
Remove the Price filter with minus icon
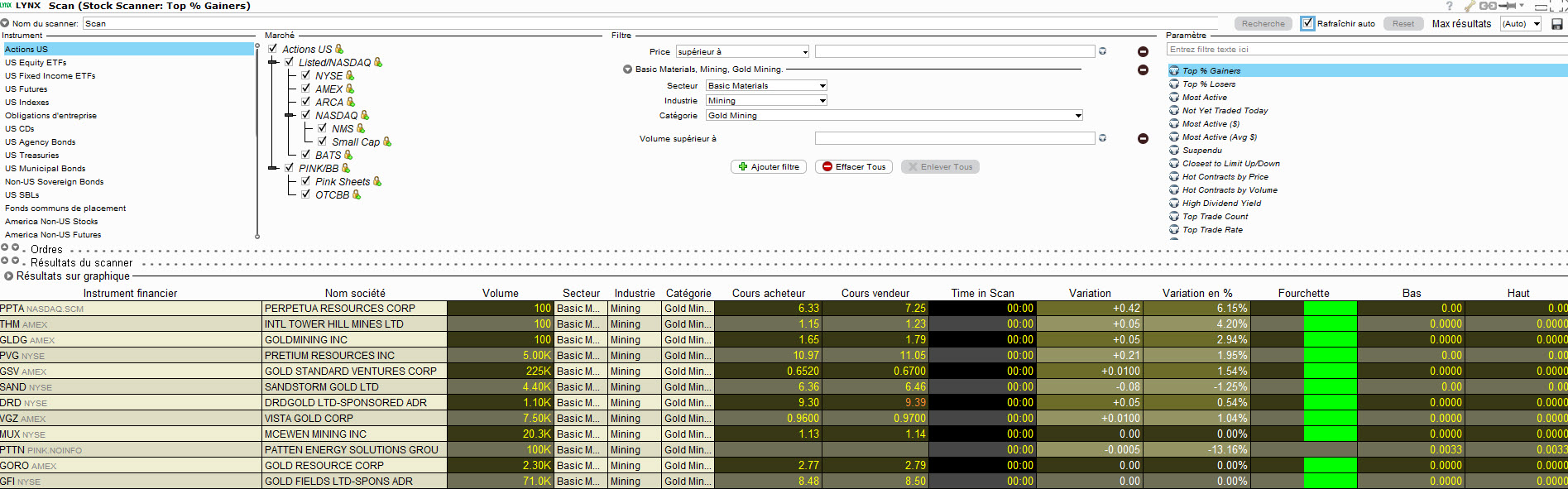pyautogui.click(x=1143, y=51)
